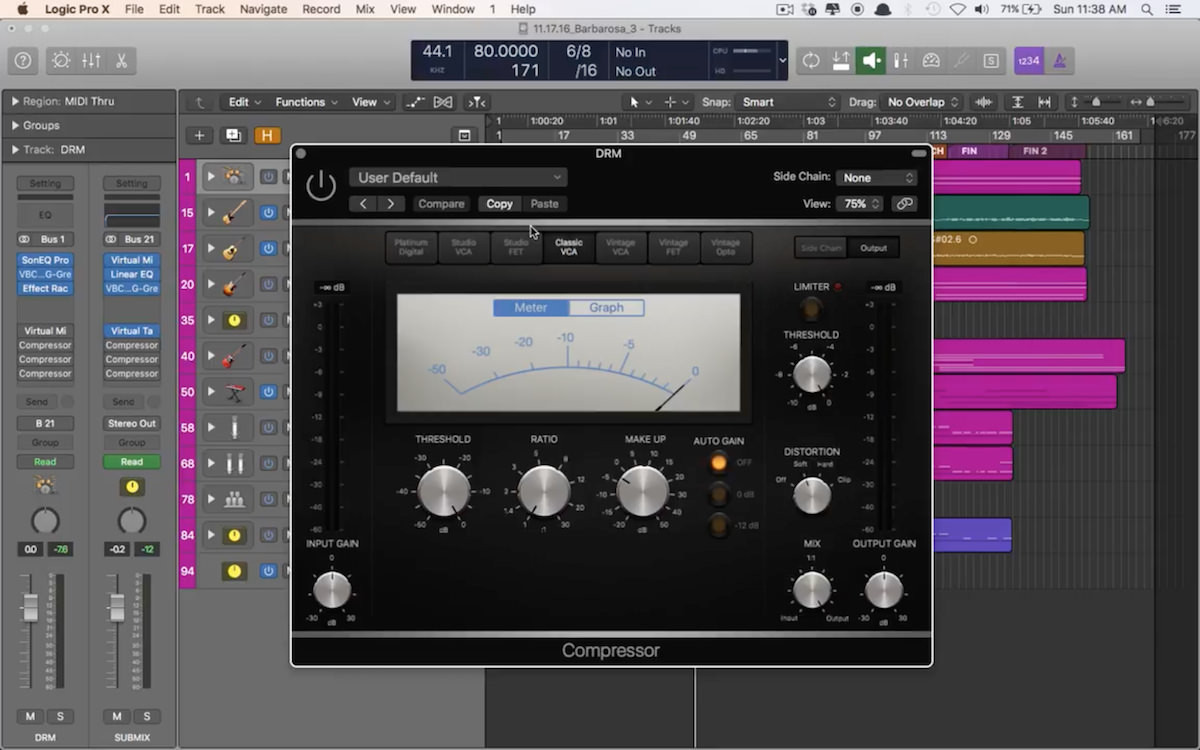Select the Studio VCA compressor model

point(464,247)
